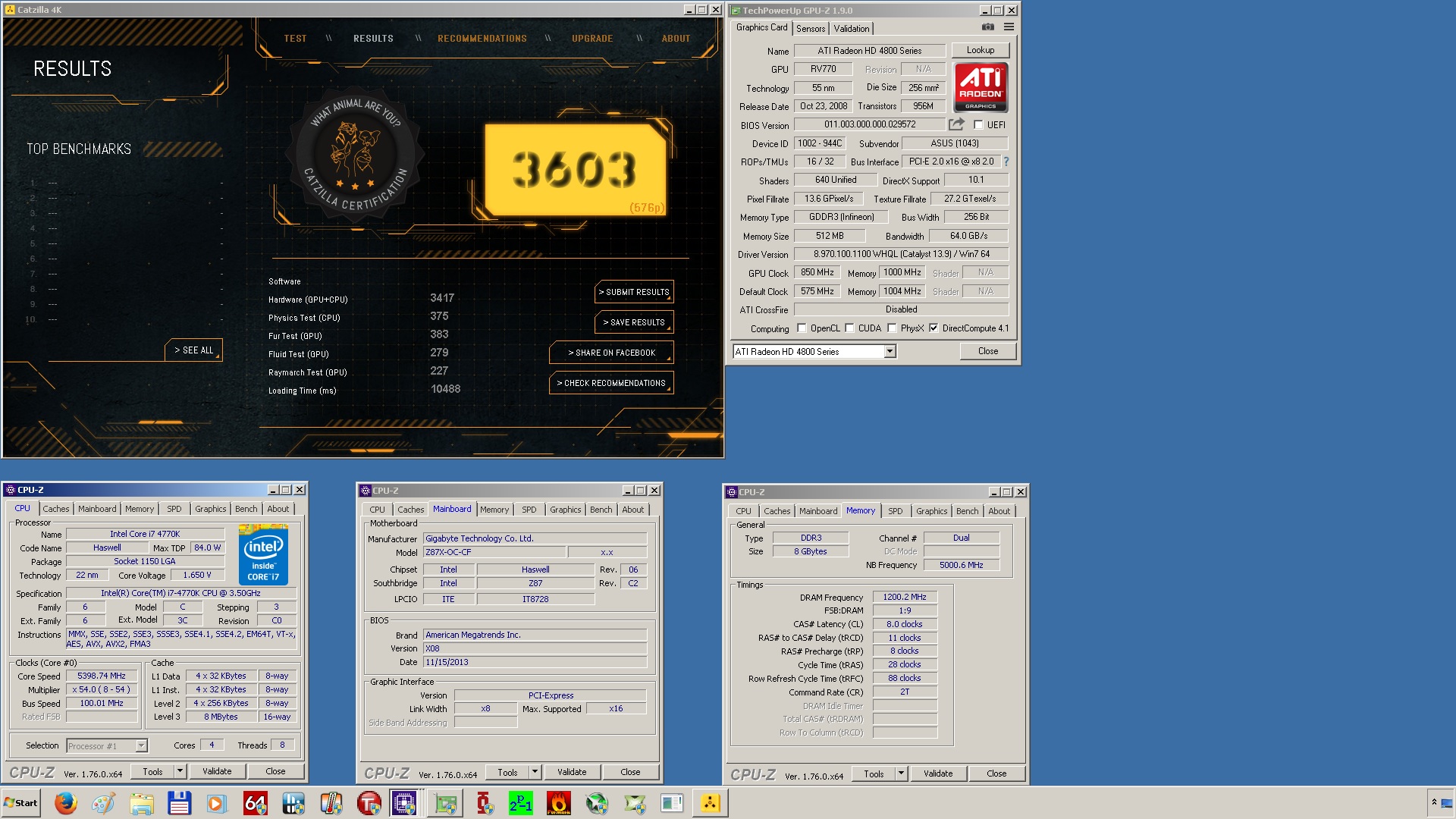The width and height of the screenshot is (1456, 819).
Task: Click SHARE ON FACEBOOK button
Action: pyautogui.click(x=611, y=353)
